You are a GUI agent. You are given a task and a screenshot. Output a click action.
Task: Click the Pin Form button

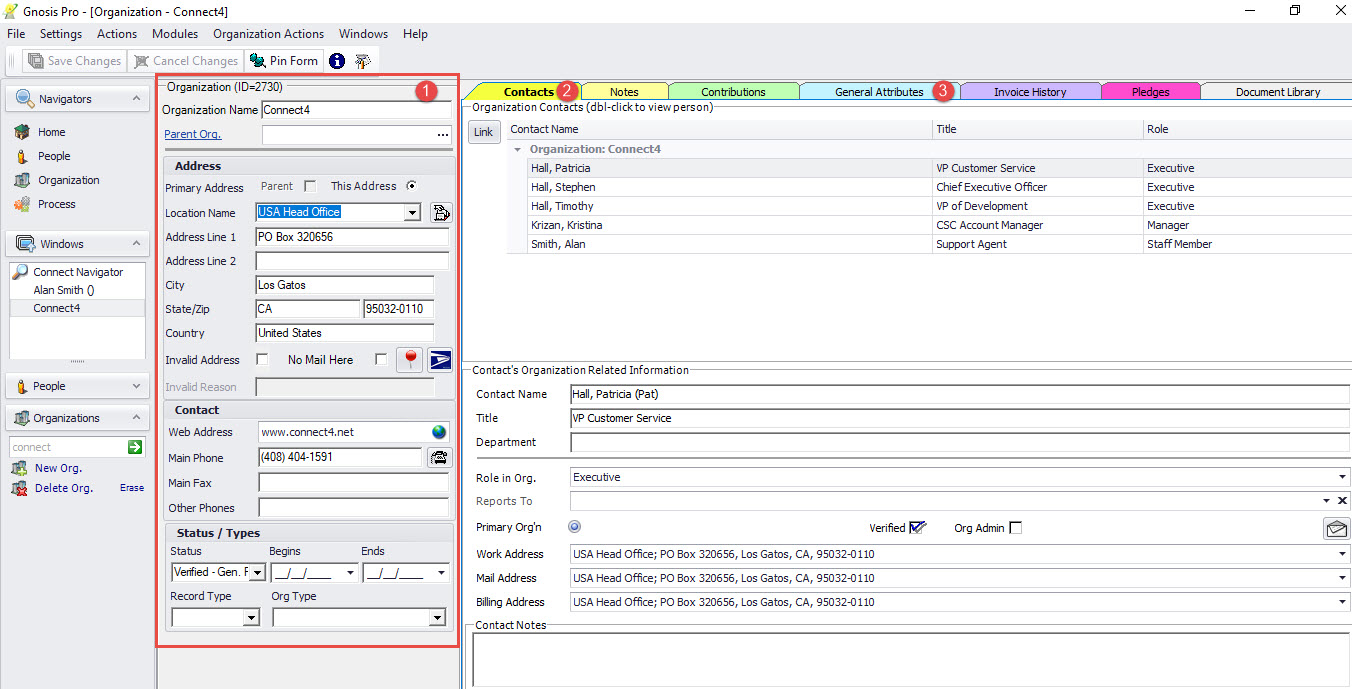click(x=284, y=61)
